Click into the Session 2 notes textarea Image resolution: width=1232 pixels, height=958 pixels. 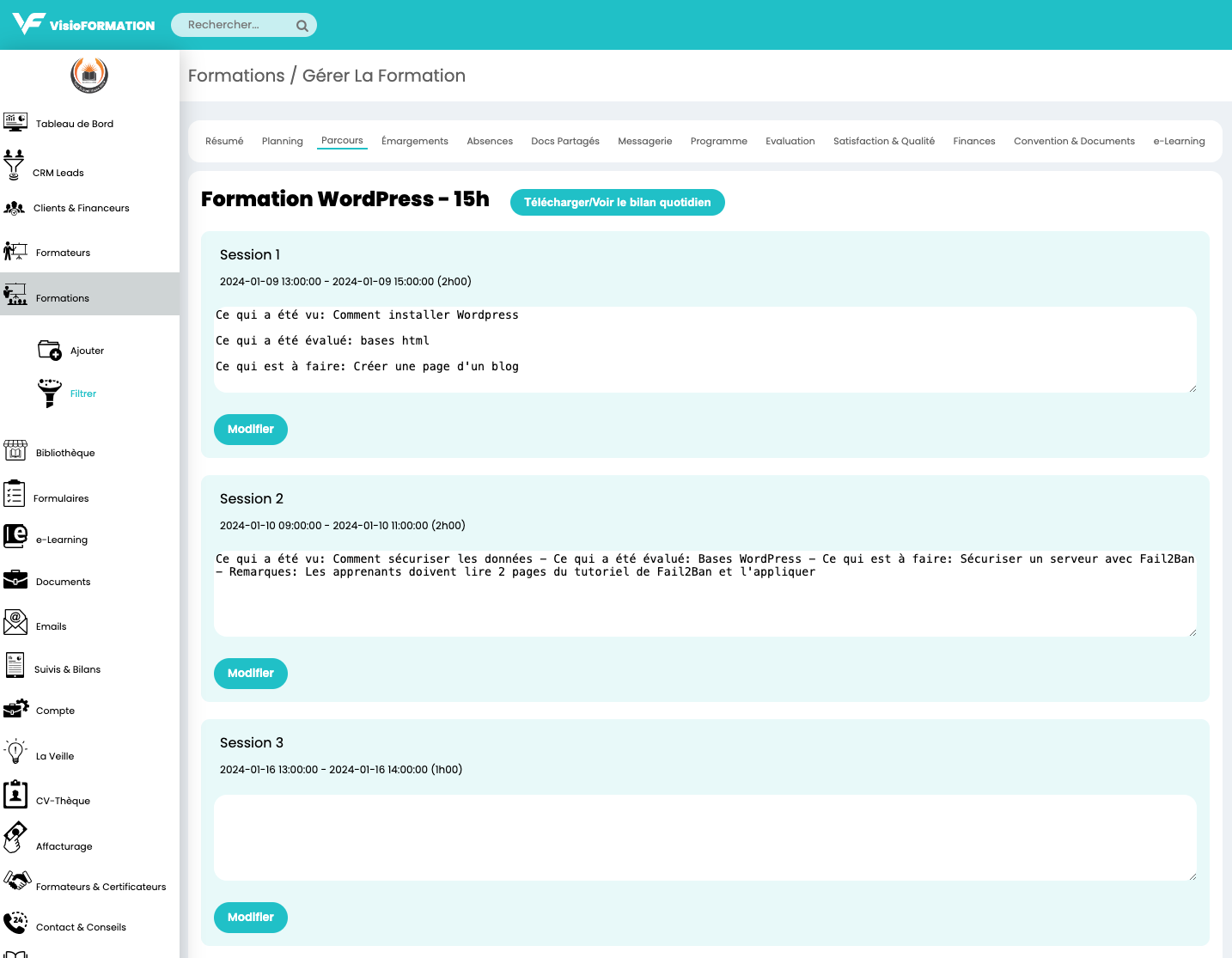(705, 594)
